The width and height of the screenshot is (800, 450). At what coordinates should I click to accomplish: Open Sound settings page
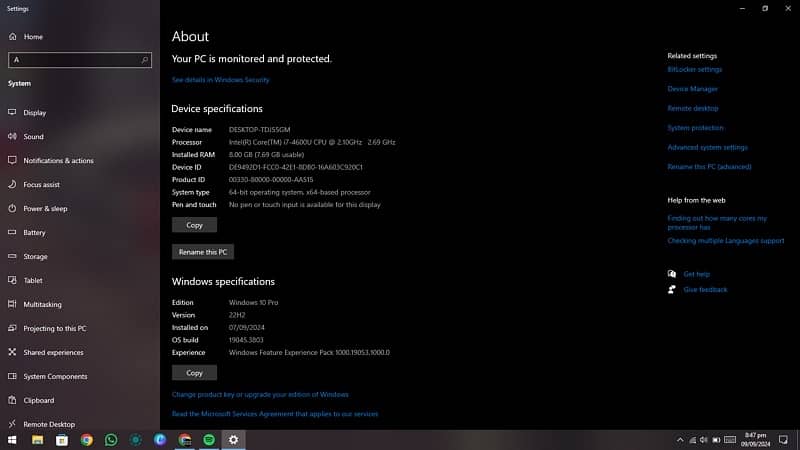(33, 137)
